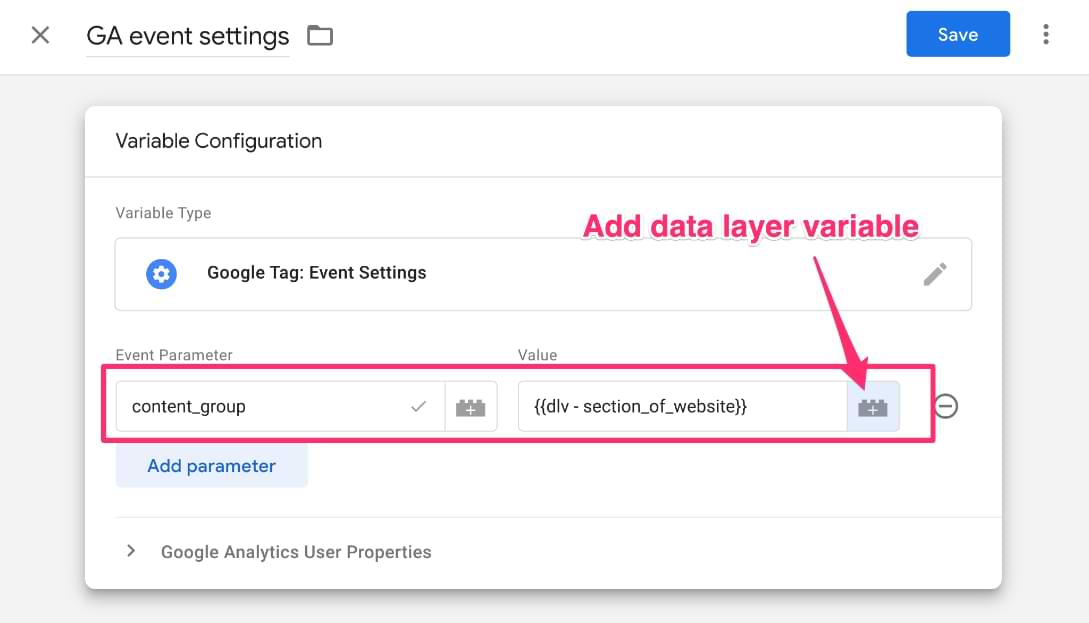Click the folder icon beside variable name

(320, 35)
